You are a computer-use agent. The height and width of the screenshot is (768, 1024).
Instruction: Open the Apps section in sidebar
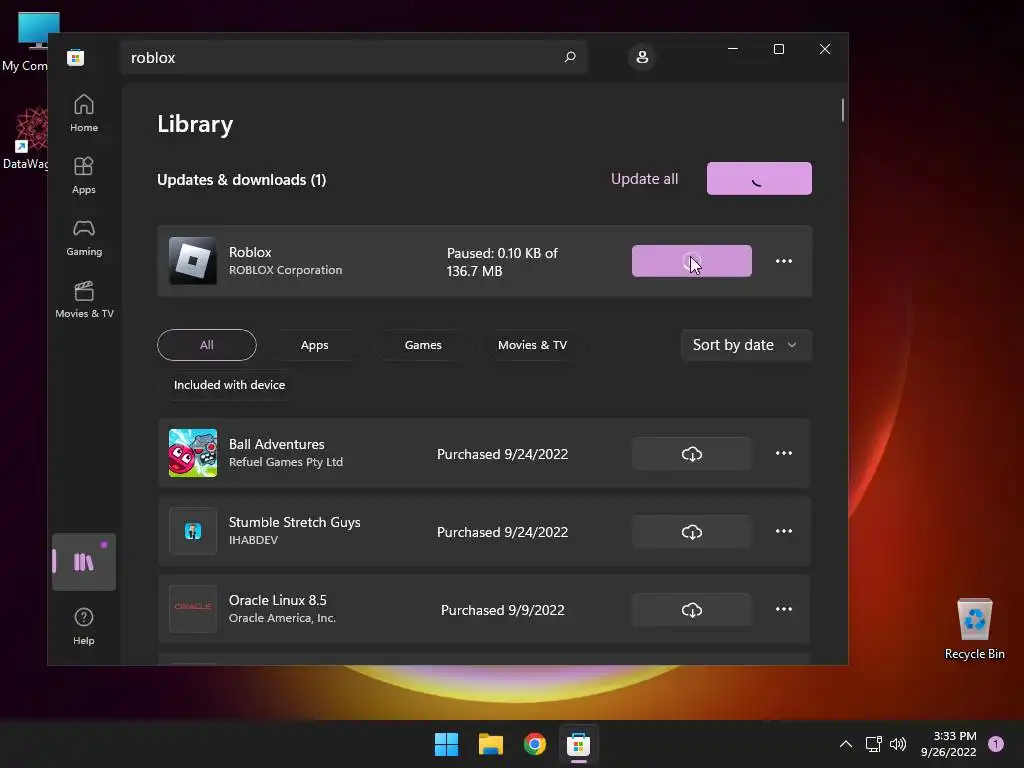click(84, 176)
